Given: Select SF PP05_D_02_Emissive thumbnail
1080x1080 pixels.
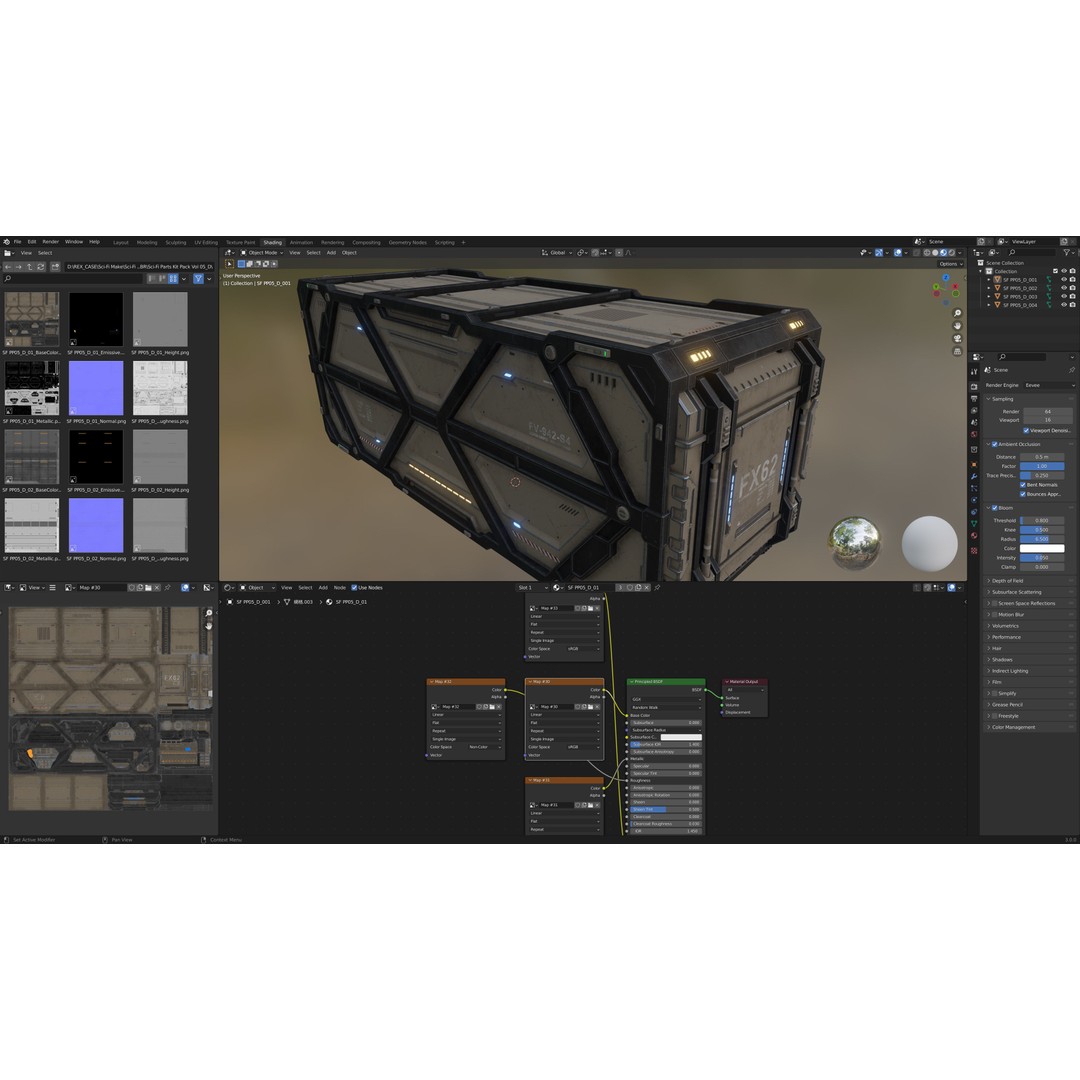Looking at the screenshot, I should (96, 457).
